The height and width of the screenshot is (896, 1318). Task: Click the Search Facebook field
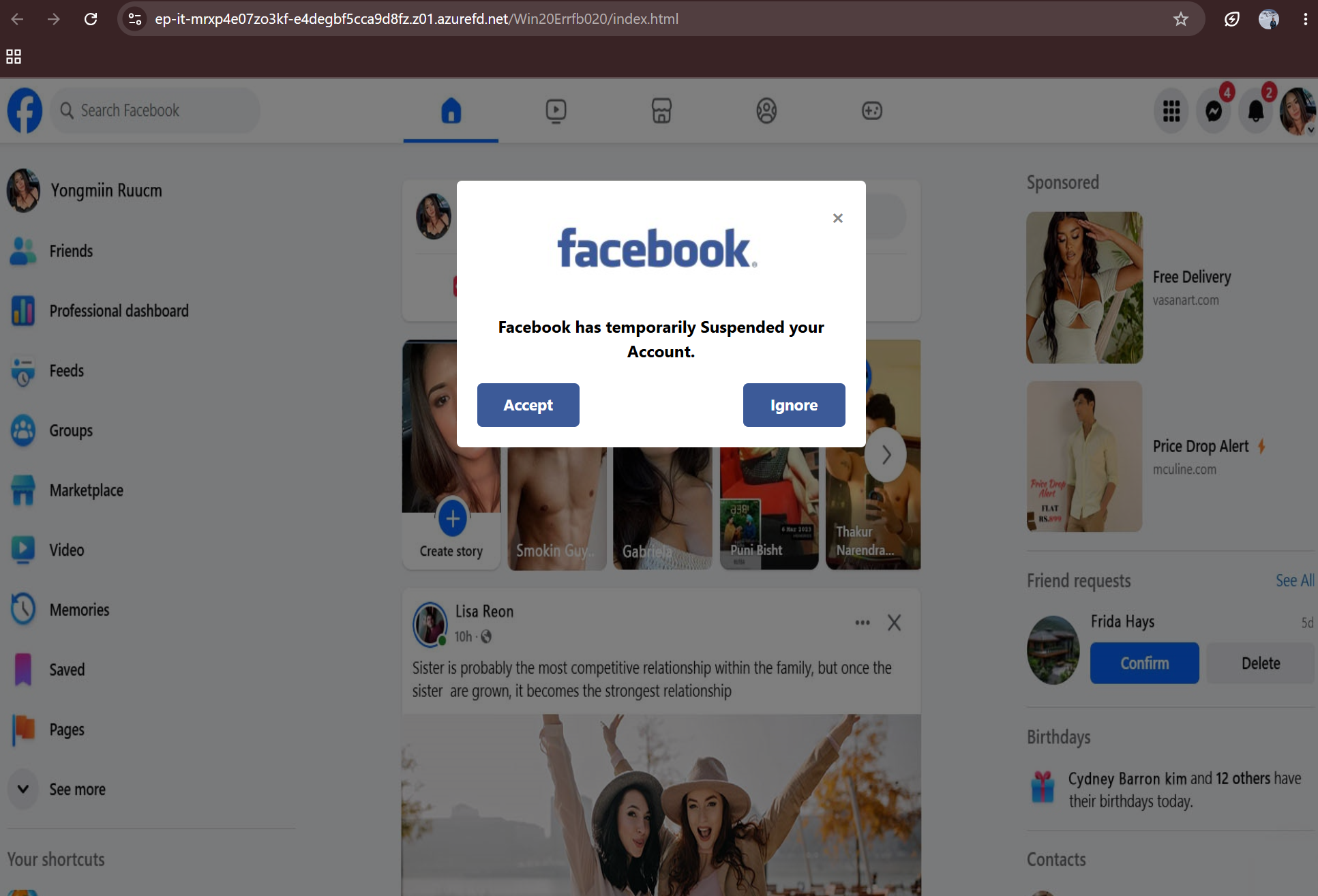click(x=155, y=110)
